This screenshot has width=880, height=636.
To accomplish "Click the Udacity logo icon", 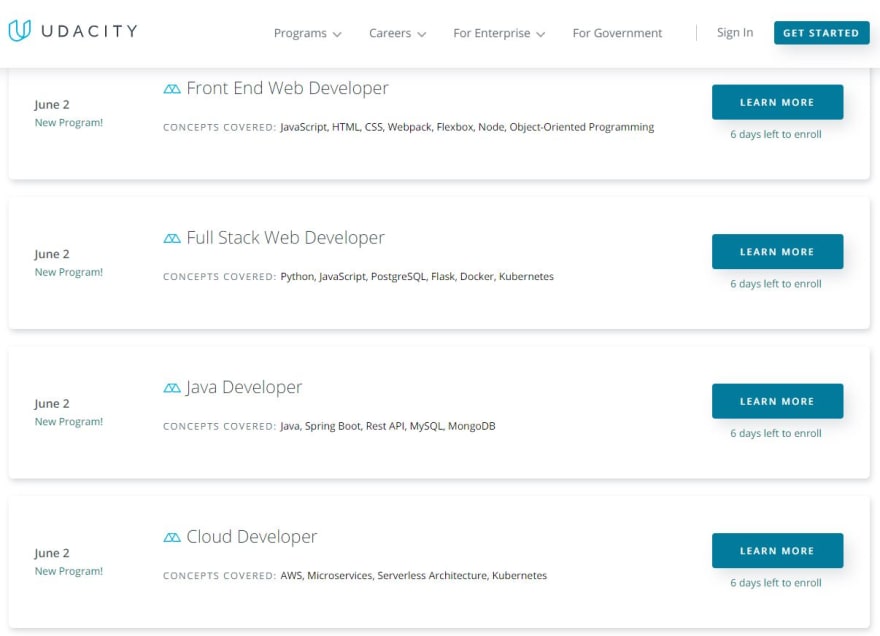I will pos(20,30).
